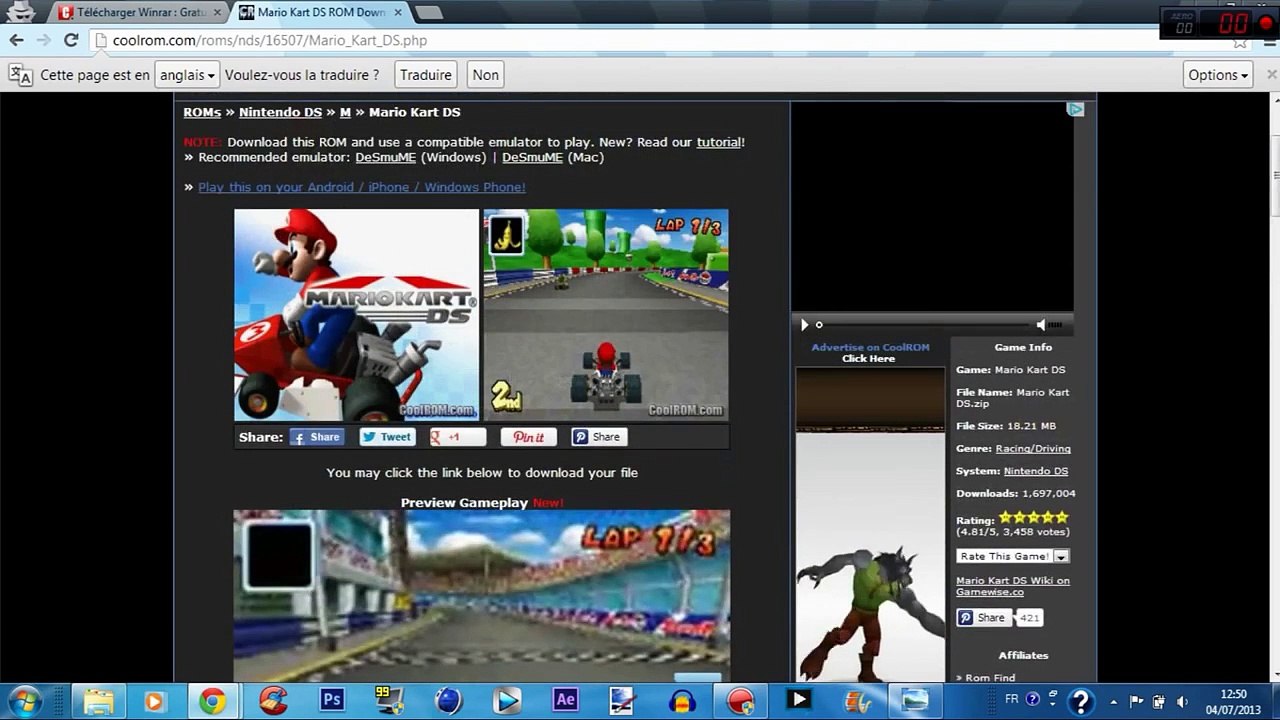This screenshot has height=720, width=1280.
Task: Click the translate icon in the infobar
Action: tap(20, 75)
